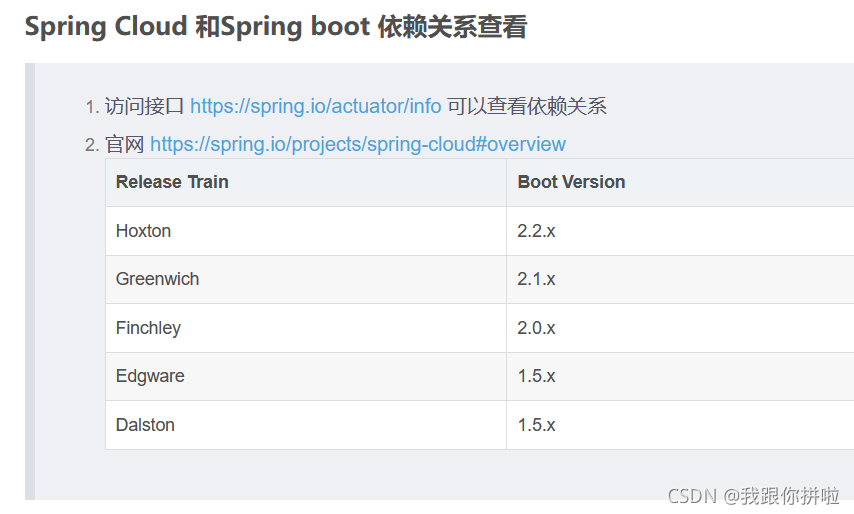This screenshot has width=854, height=514.
Task: Select the Greenwich table cell
Action: 306,279
